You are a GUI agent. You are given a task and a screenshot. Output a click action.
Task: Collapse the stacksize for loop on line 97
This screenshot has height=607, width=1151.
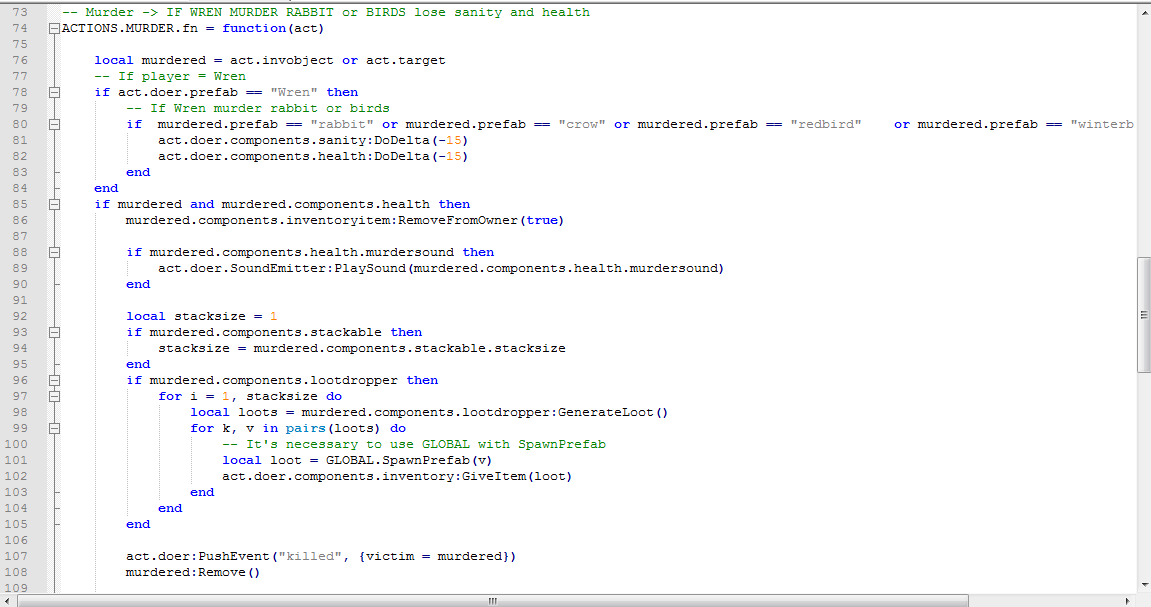(53, 396)
